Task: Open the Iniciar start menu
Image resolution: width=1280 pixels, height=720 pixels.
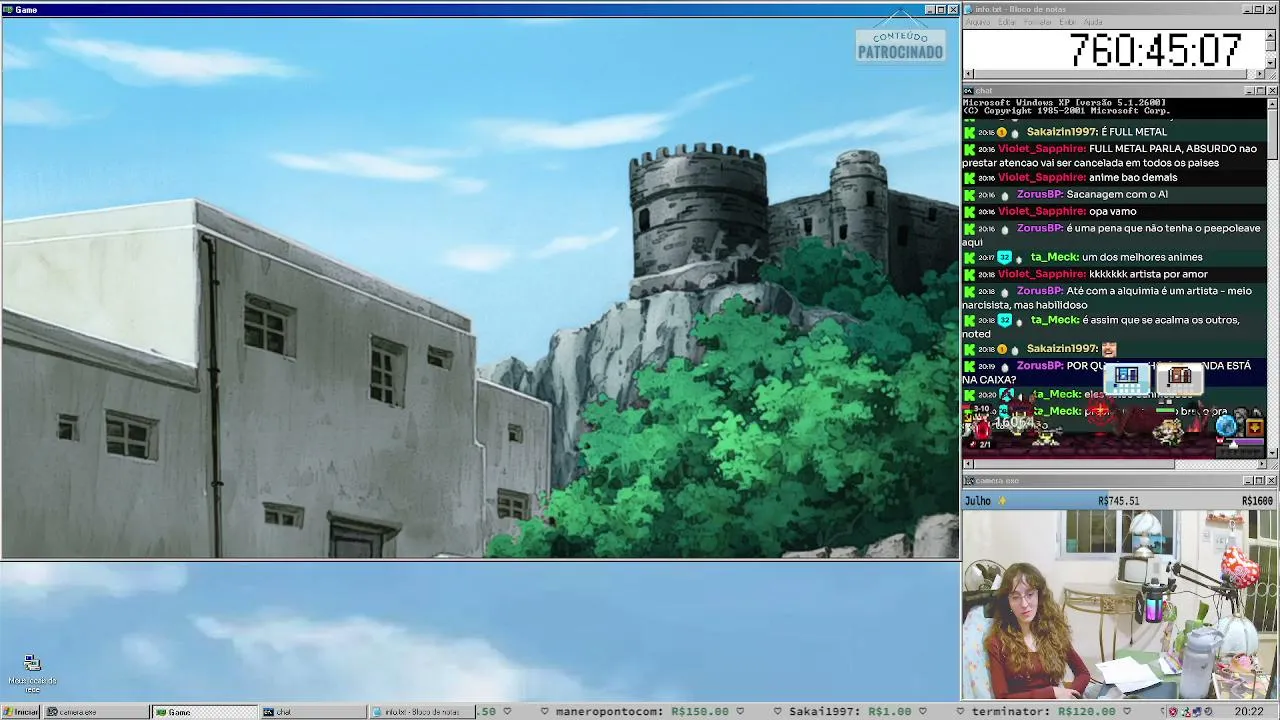Action: click(20, 712)
